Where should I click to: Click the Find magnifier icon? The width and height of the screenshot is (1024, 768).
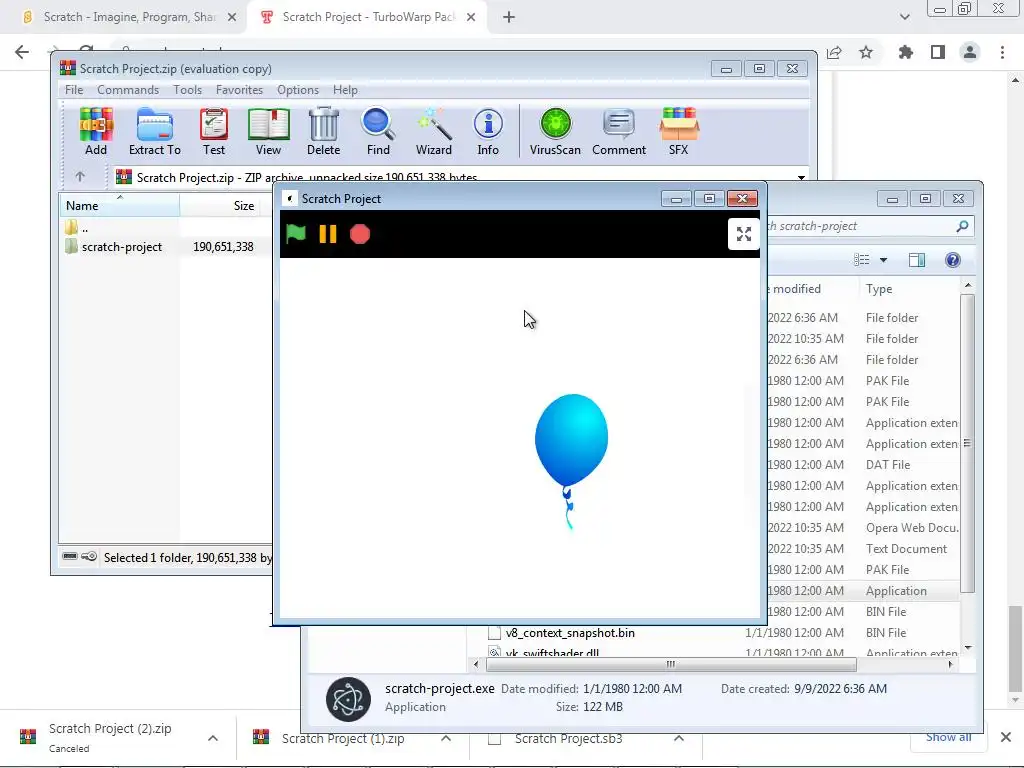tap(378, 131)
